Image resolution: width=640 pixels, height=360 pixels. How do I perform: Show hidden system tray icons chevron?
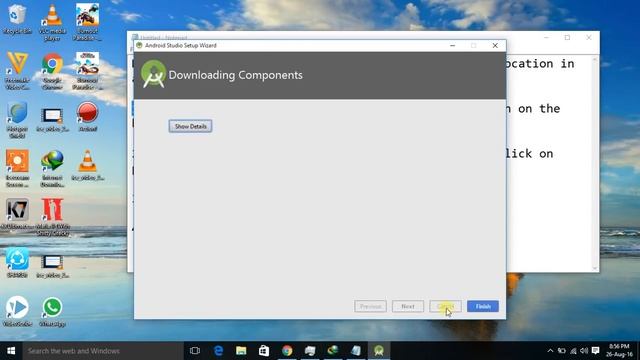(550, 351)
